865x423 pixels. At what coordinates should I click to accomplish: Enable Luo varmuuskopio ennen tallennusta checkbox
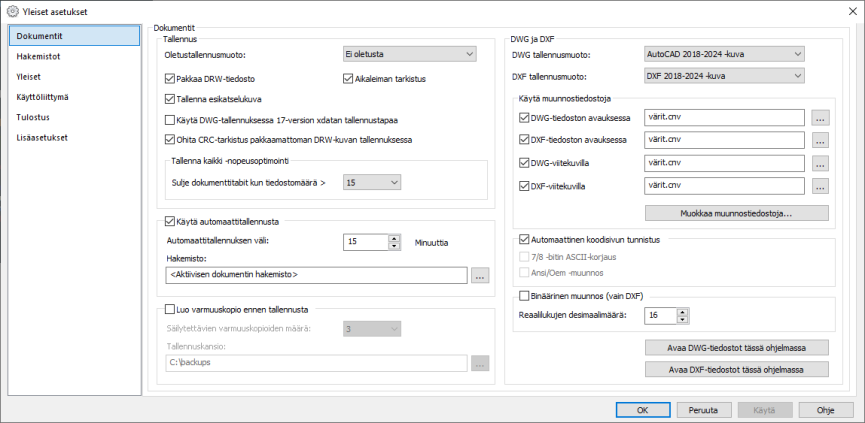tap(169, 310)
